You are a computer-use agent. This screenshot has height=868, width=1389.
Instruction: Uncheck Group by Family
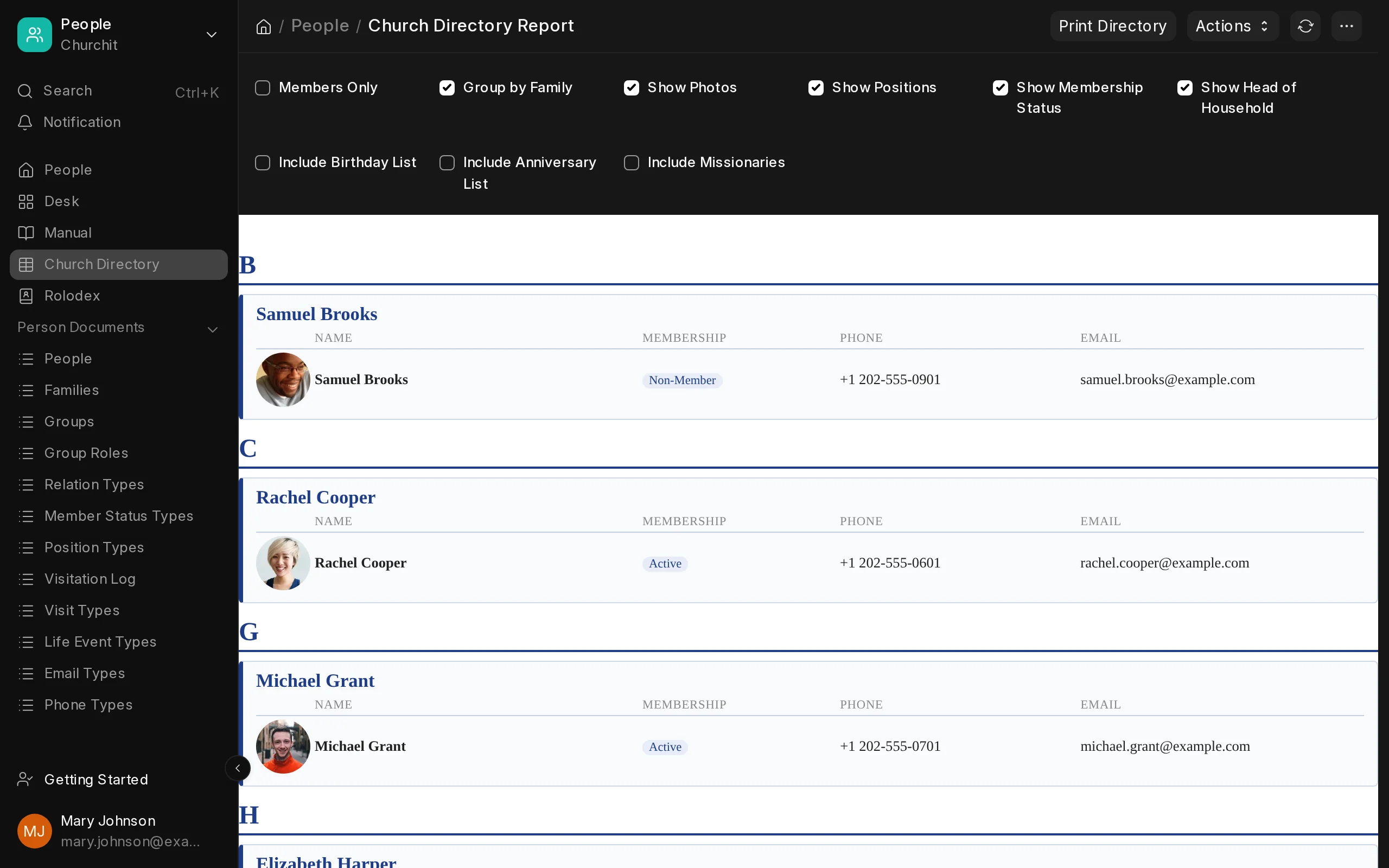pyautogui.click(x=447, y=88)
